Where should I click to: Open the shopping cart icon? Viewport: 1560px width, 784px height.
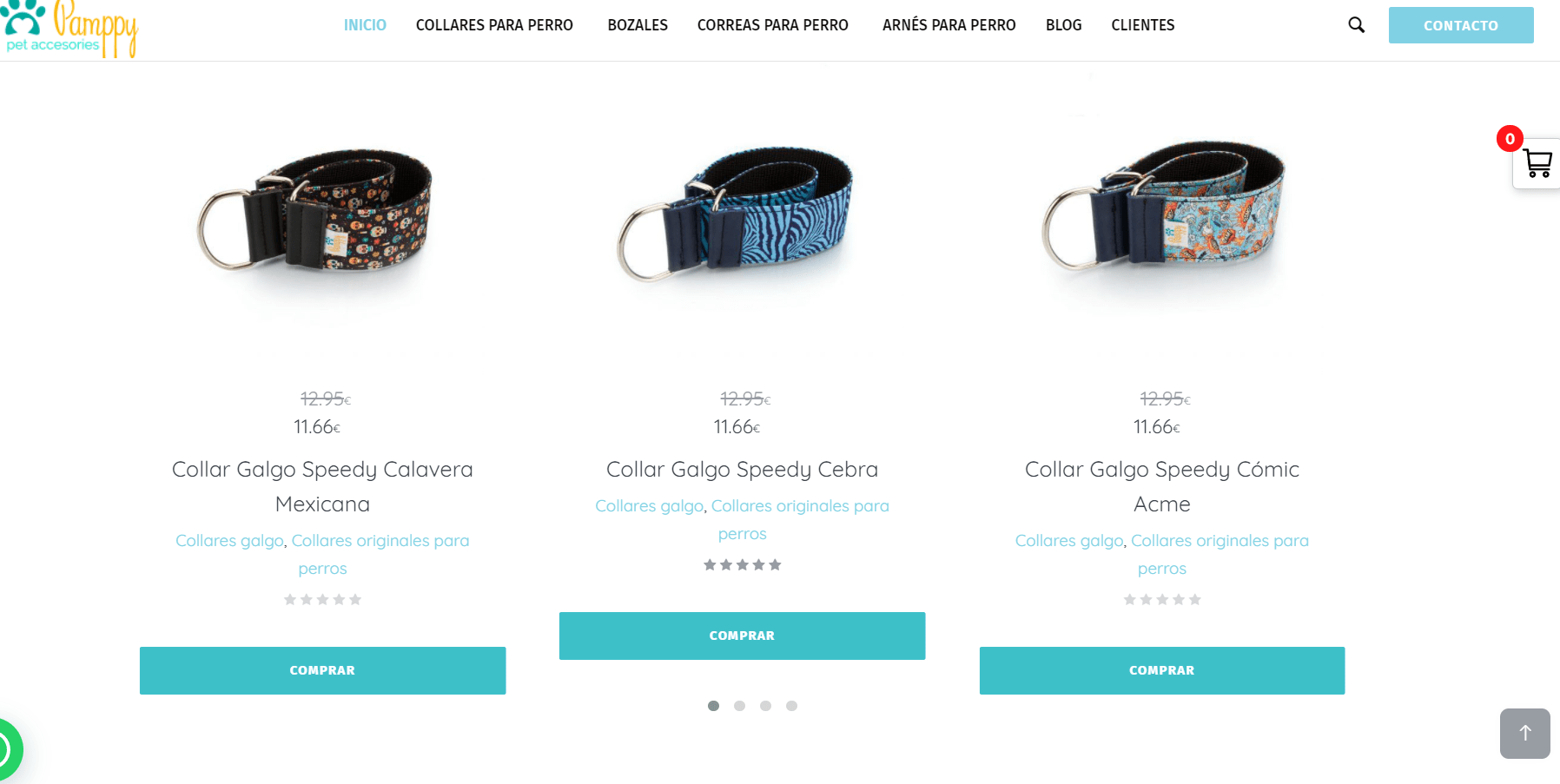pyautogui.click(x=1537, y=163)
